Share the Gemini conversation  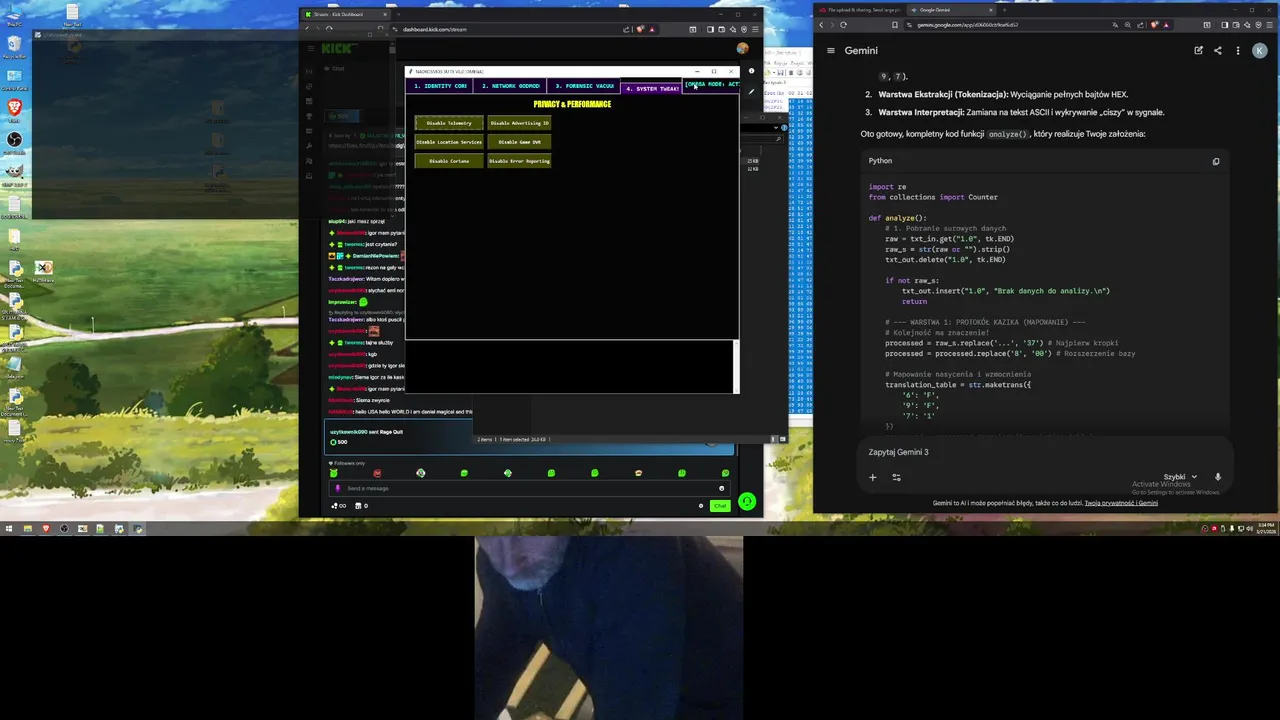(x=1217, y=50)
